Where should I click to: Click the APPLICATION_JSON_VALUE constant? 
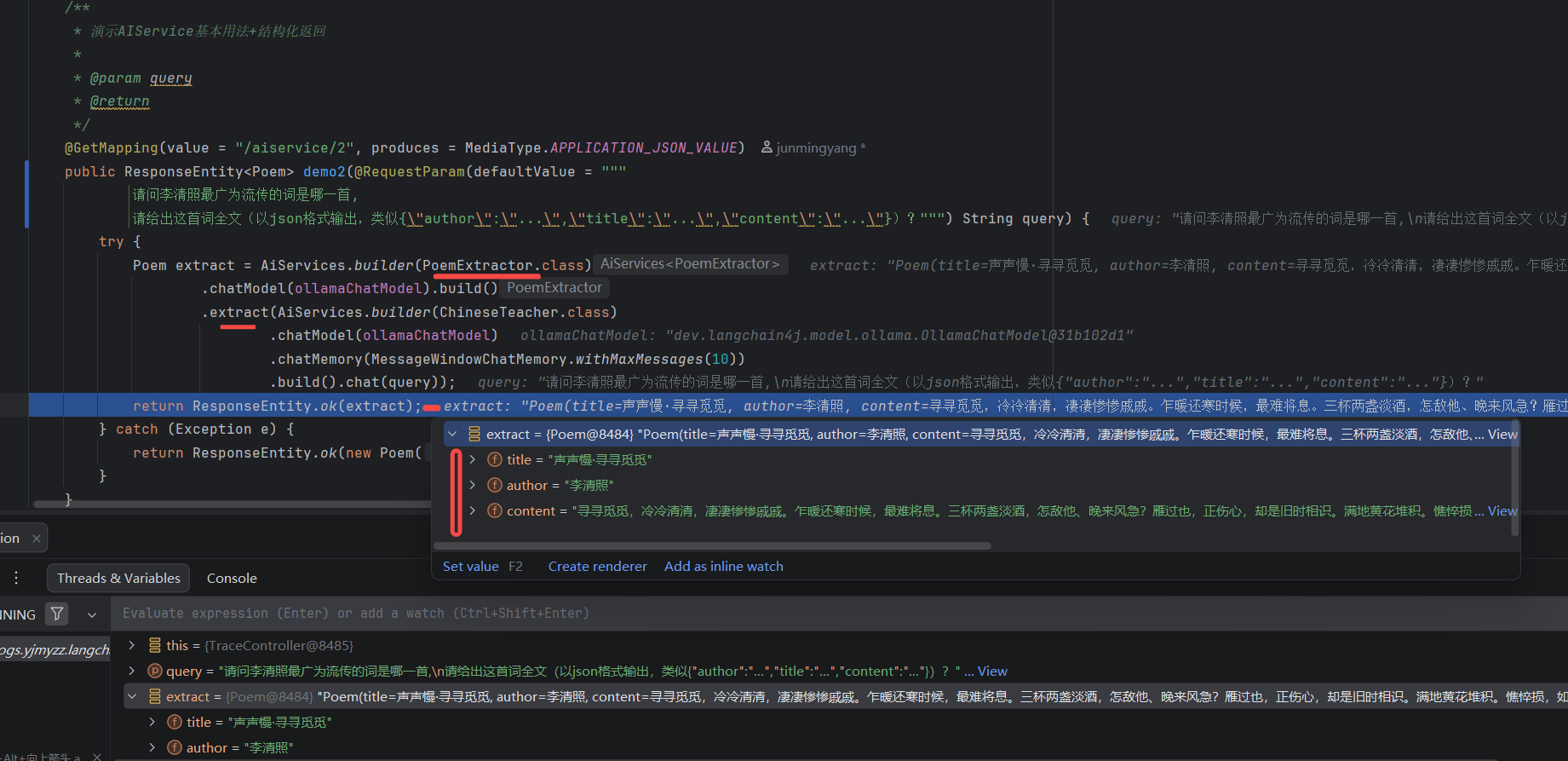click(x=643, y=147)
